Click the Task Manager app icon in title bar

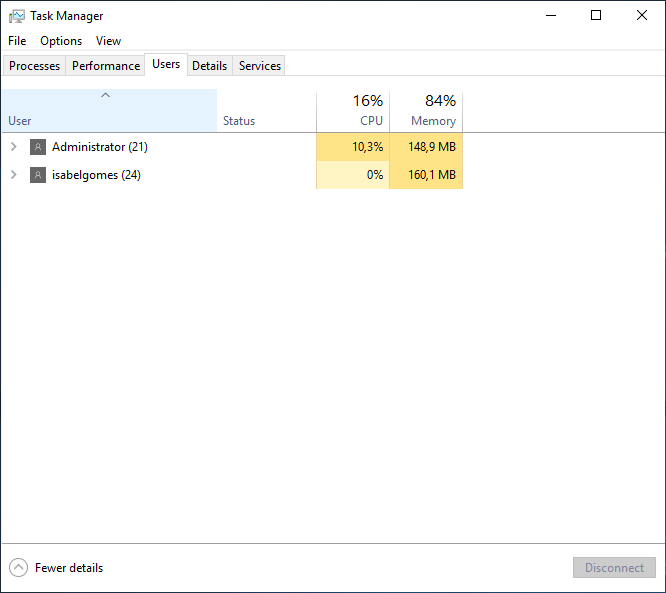pos(17,16)
